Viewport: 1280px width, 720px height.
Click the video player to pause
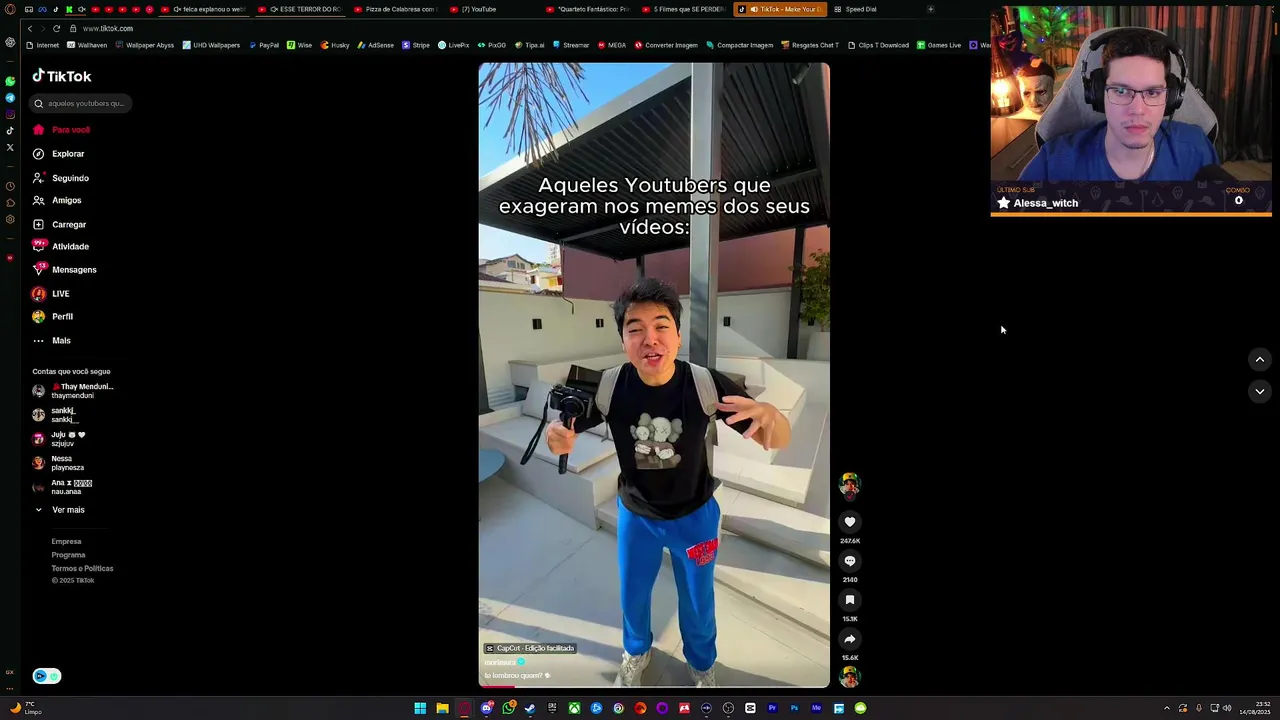(654, 375)
